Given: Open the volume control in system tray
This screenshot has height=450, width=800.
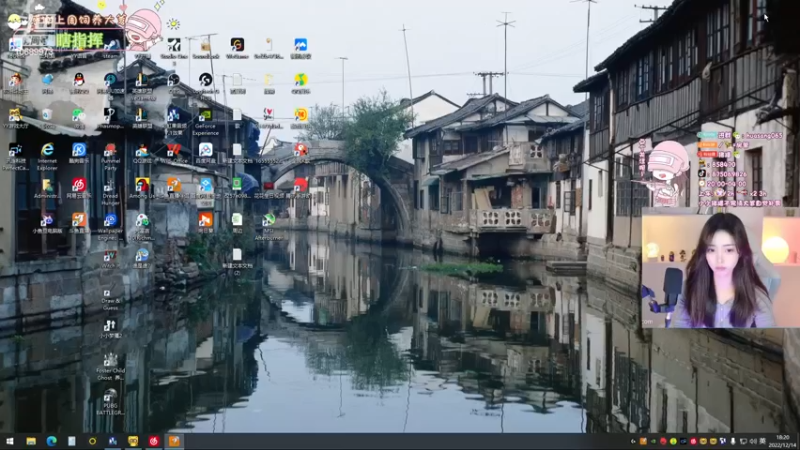Looking at the screenshot, I should coord(753,441).
